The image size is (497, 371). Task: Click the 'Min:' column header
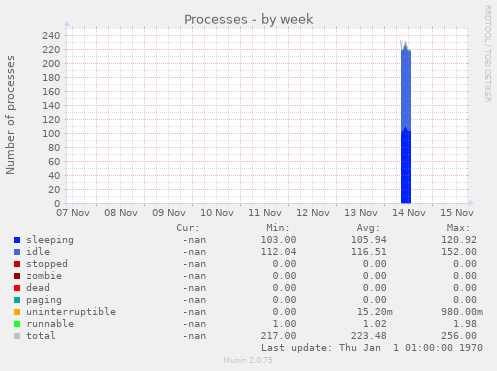[x=278, y=228]
